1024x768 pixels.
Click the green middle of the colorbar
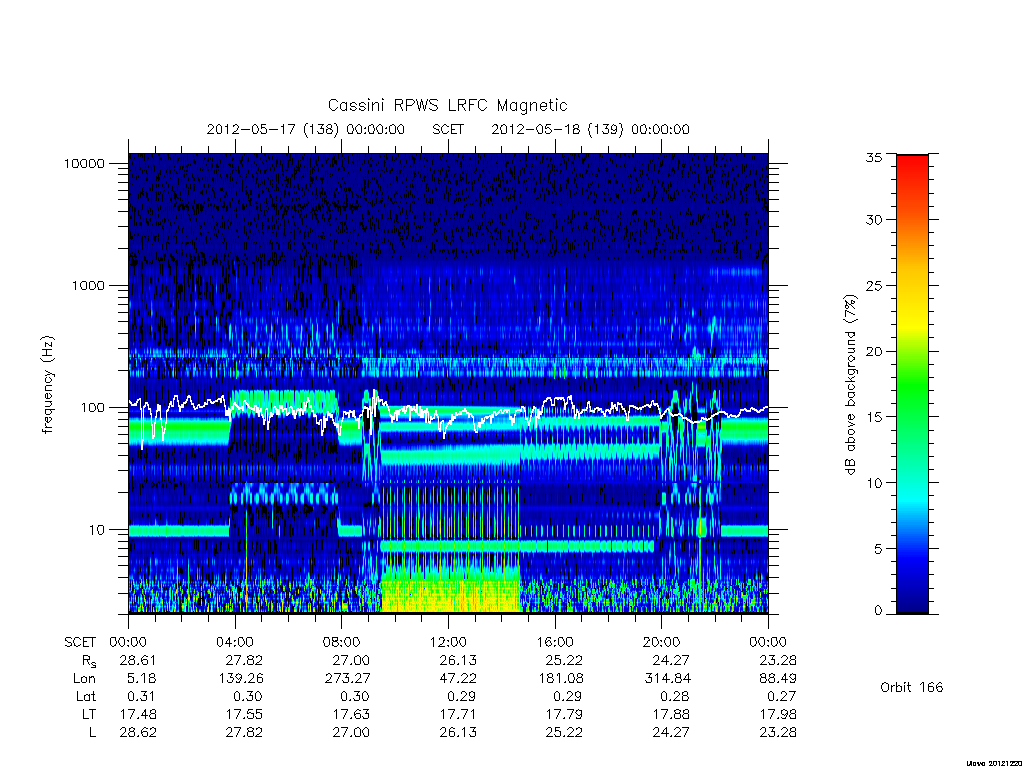point(912,385)
